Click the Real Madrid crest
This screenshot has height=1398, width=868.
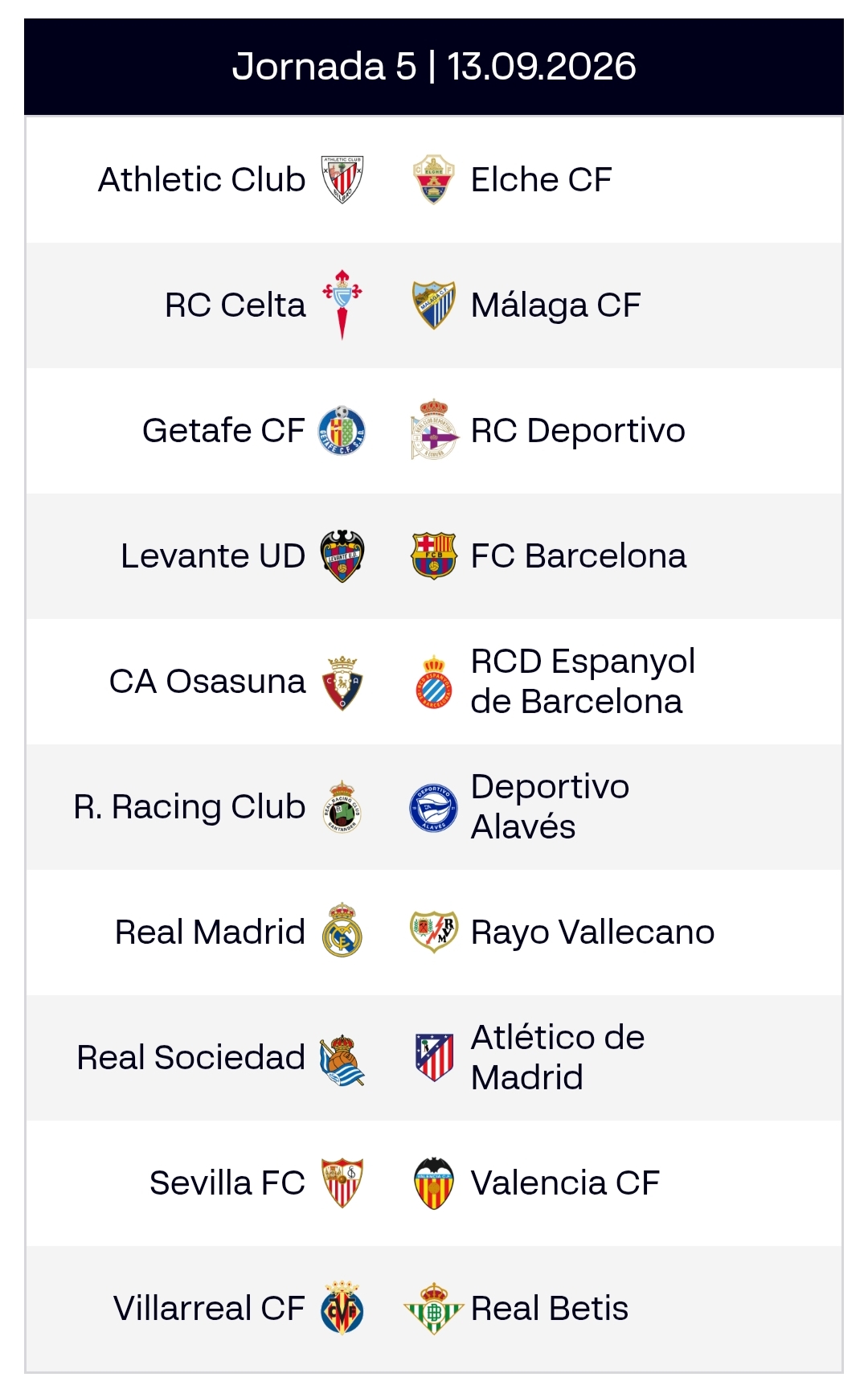click(342, 930)
